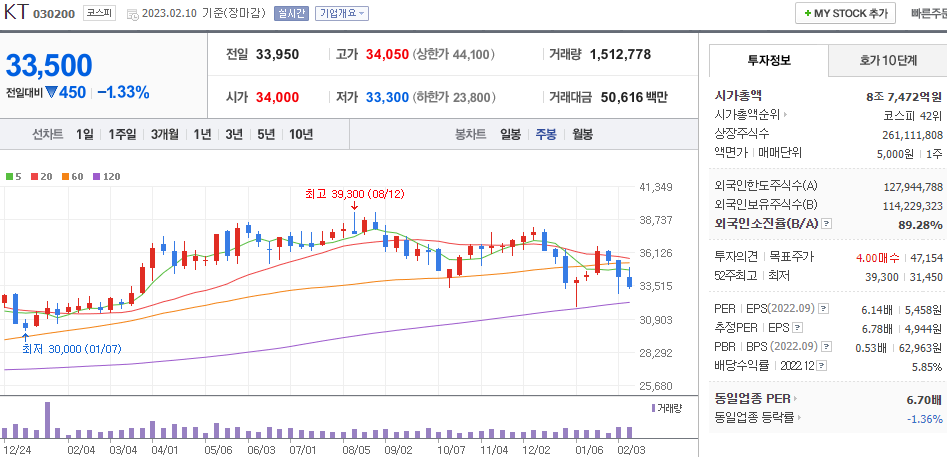Click the 최저 30,000 (01/07) chart marker

72,349
